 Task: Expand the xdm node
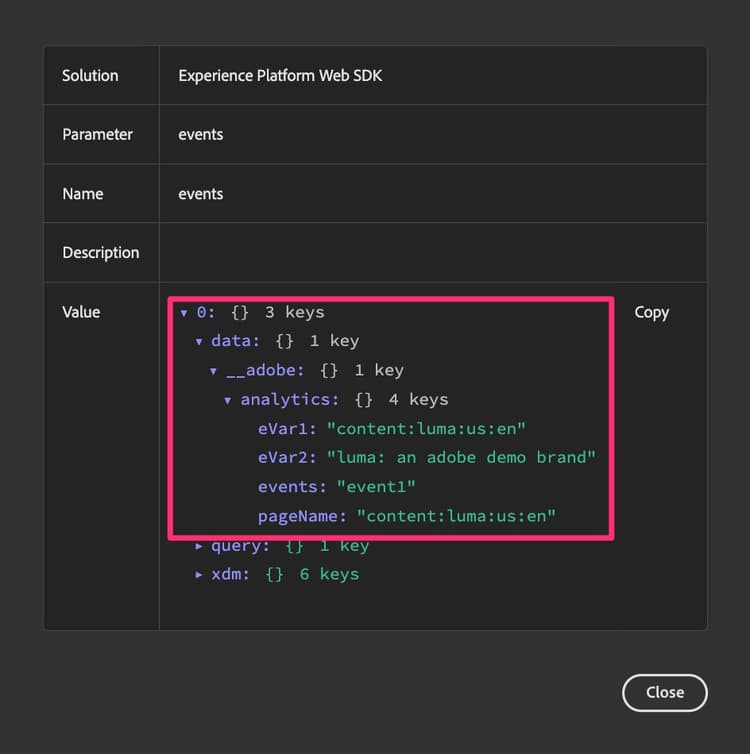[199, 574]
